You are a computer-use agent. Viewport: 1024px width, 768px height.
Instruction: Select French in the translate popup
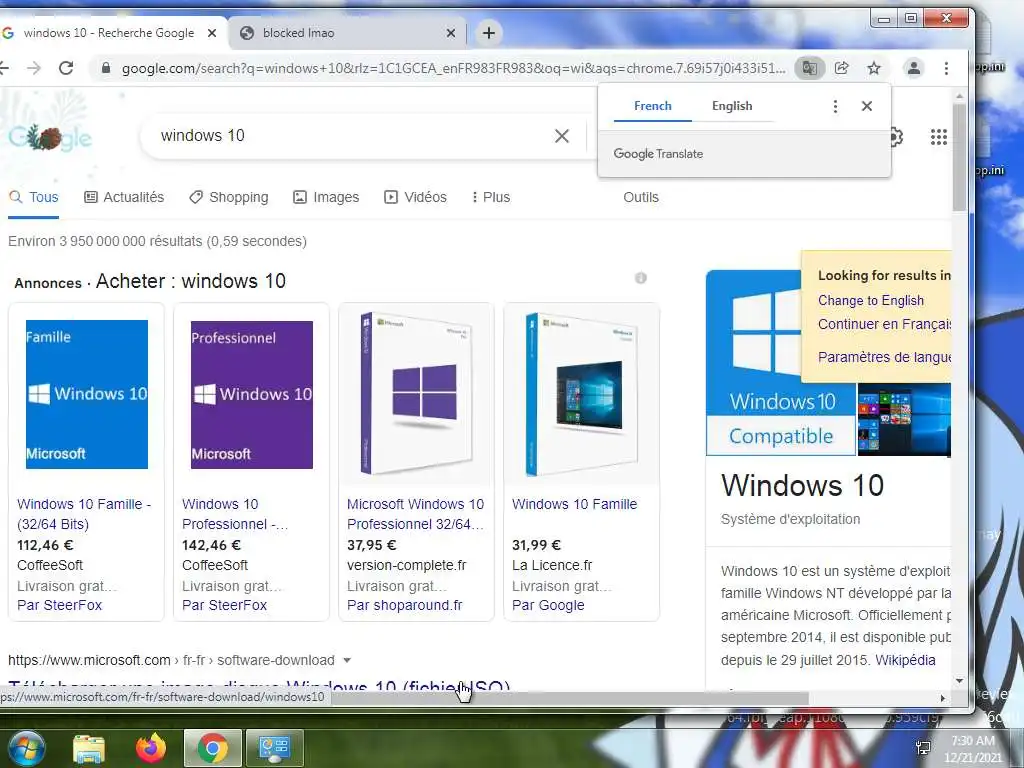(x=652, y=106)
